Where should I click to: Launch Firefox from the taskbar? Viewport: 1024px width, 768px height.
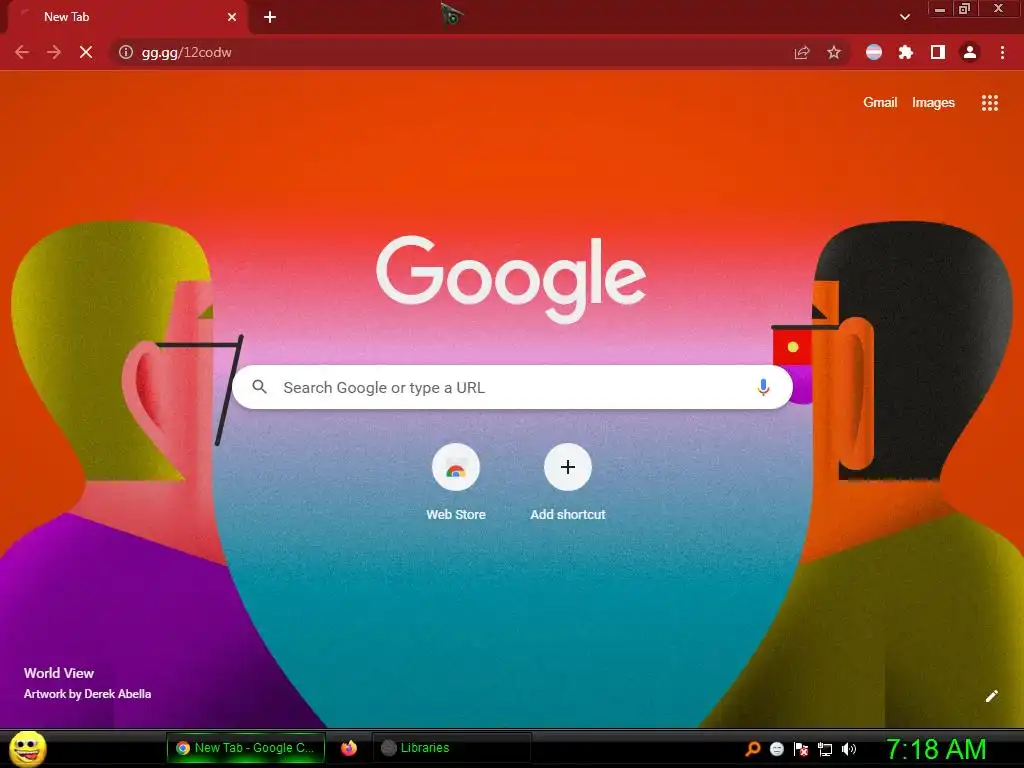click(x=349, y=748)
